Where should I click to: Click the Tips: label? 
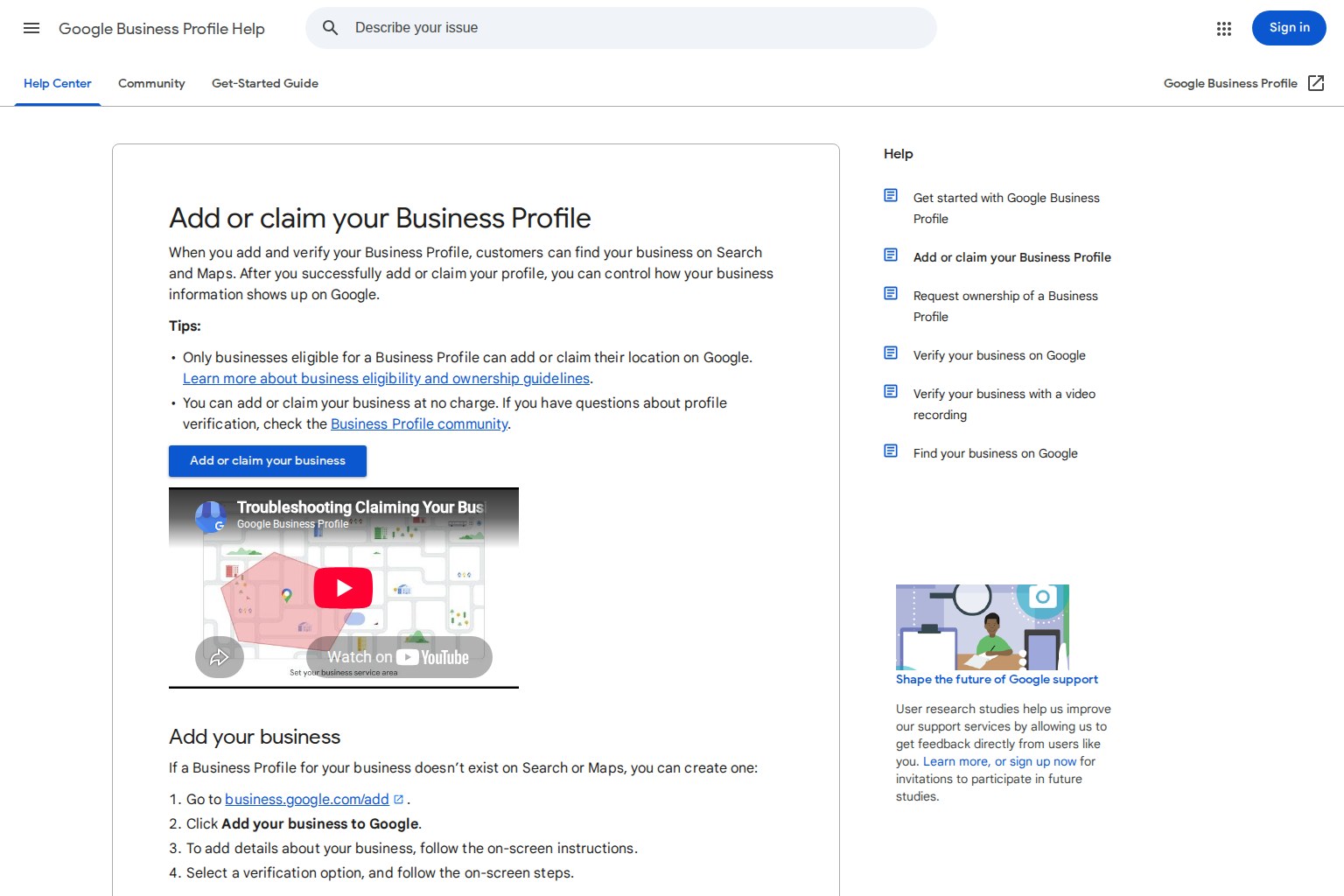pos(185,325)
